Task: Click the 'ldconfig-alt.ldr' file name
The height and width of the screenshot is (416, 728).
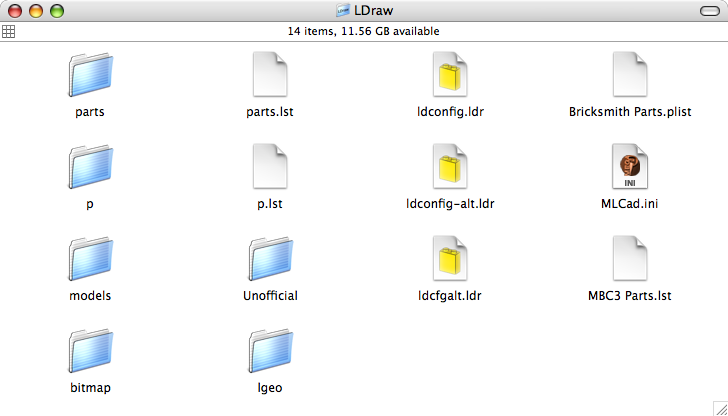Action: coord(450,204)
